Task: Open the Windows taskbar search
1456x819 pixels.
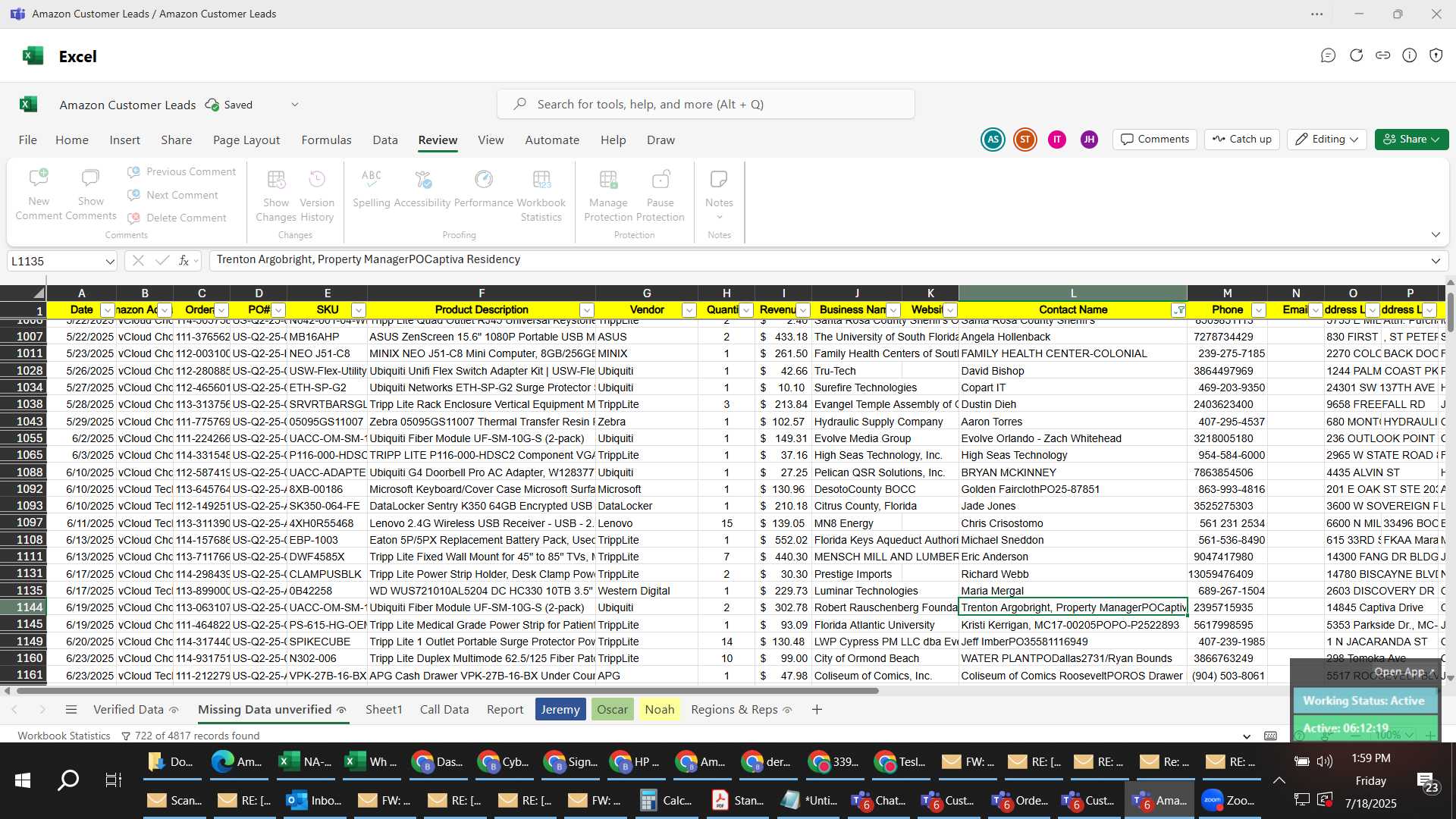Action: pos(68,780)
